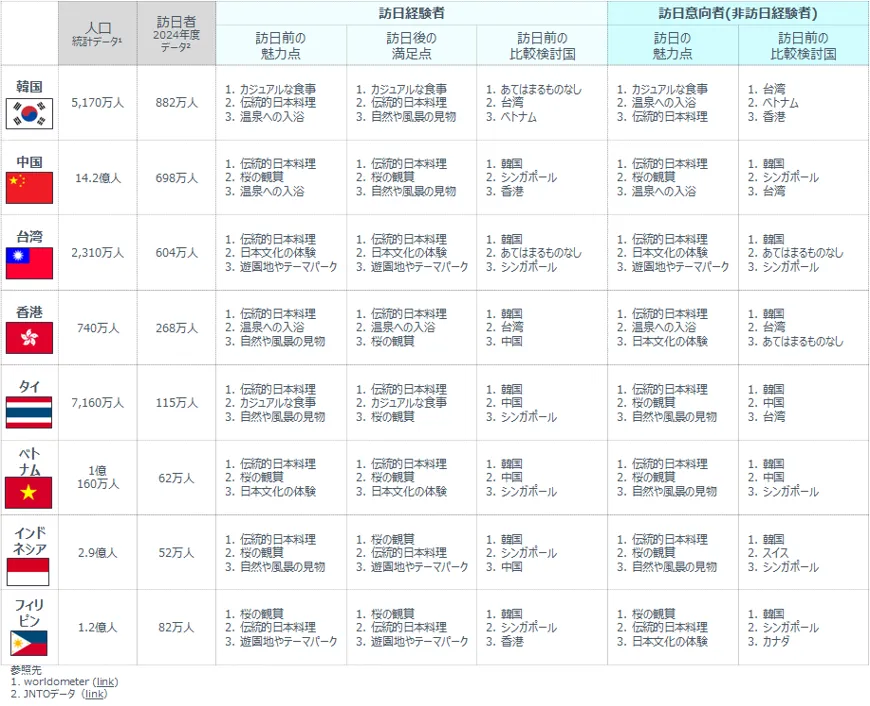Click the South Korea flag icon
Image resolution: width=870 pixels, height=706 pixels.
[x=29, y=114]
